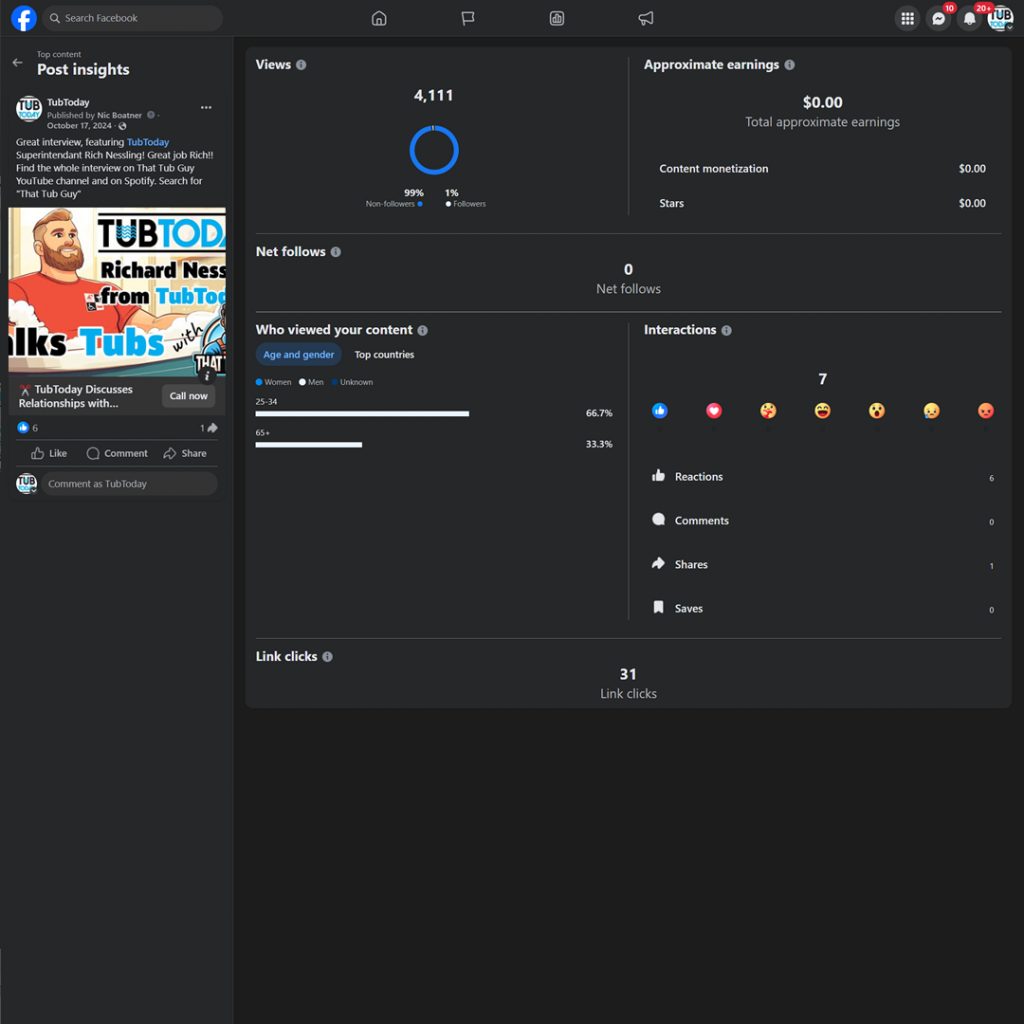Click the back arrow beside Post insights
1024x1024 pixels.
coord(18,63)
